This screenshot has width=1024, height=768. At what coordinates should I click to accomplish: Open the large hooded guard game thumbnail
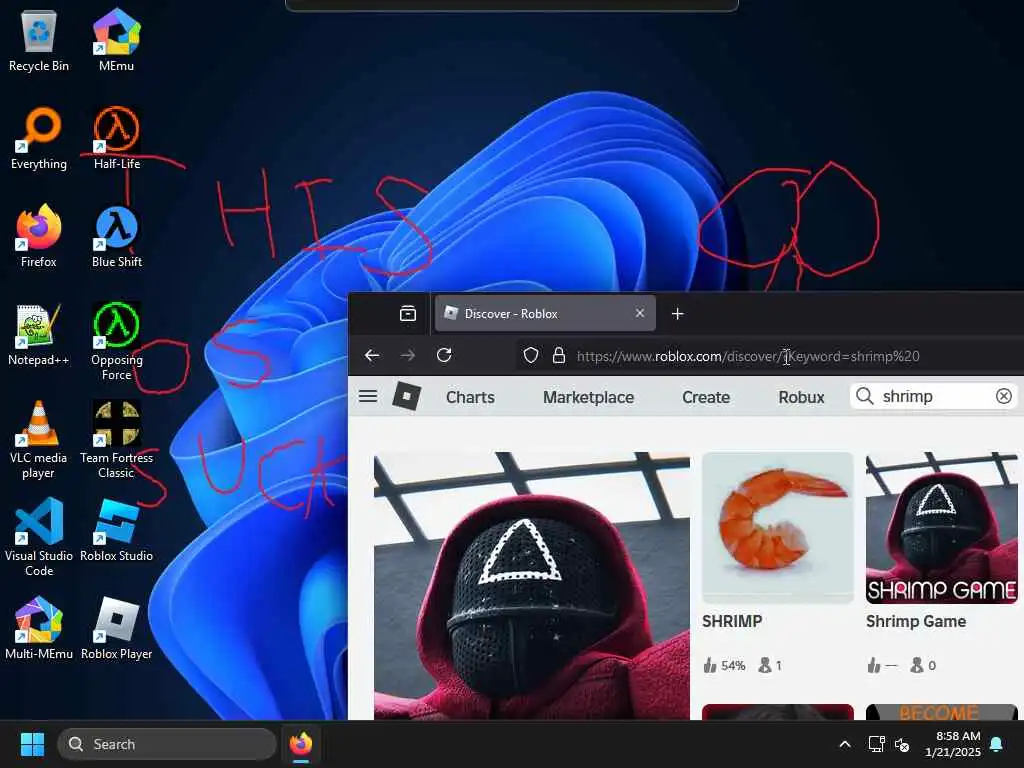click(x=532, y=586)
